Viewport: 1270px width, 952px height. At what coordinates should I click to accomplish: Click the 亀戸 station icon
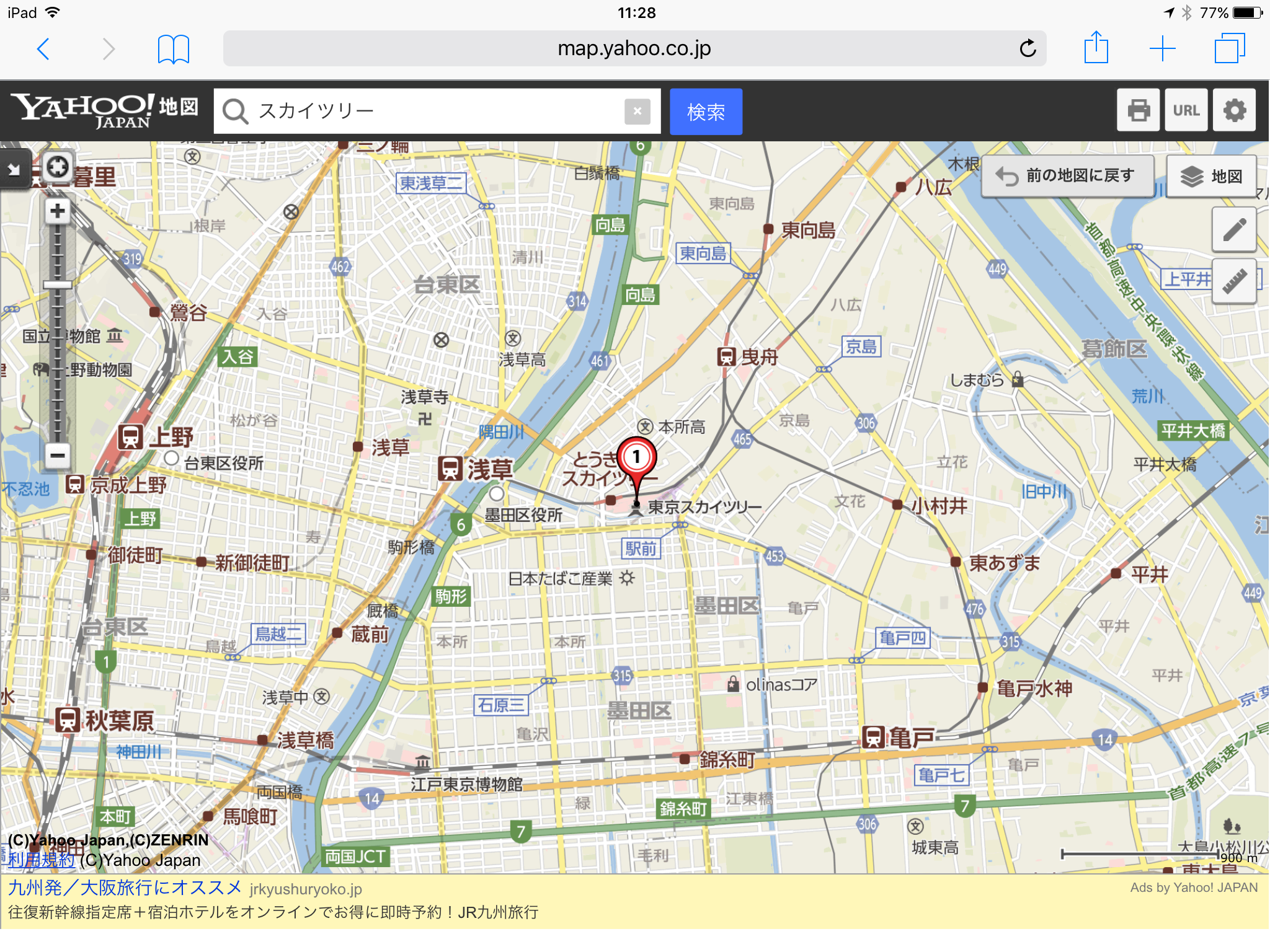coord(873,738)
